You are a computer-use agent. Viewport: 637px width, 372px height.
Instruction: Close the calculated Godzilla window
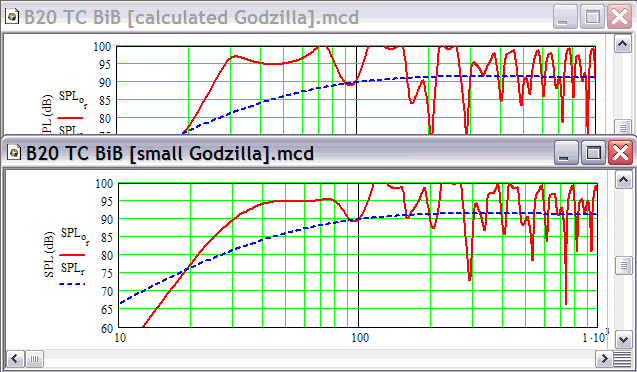619,17
